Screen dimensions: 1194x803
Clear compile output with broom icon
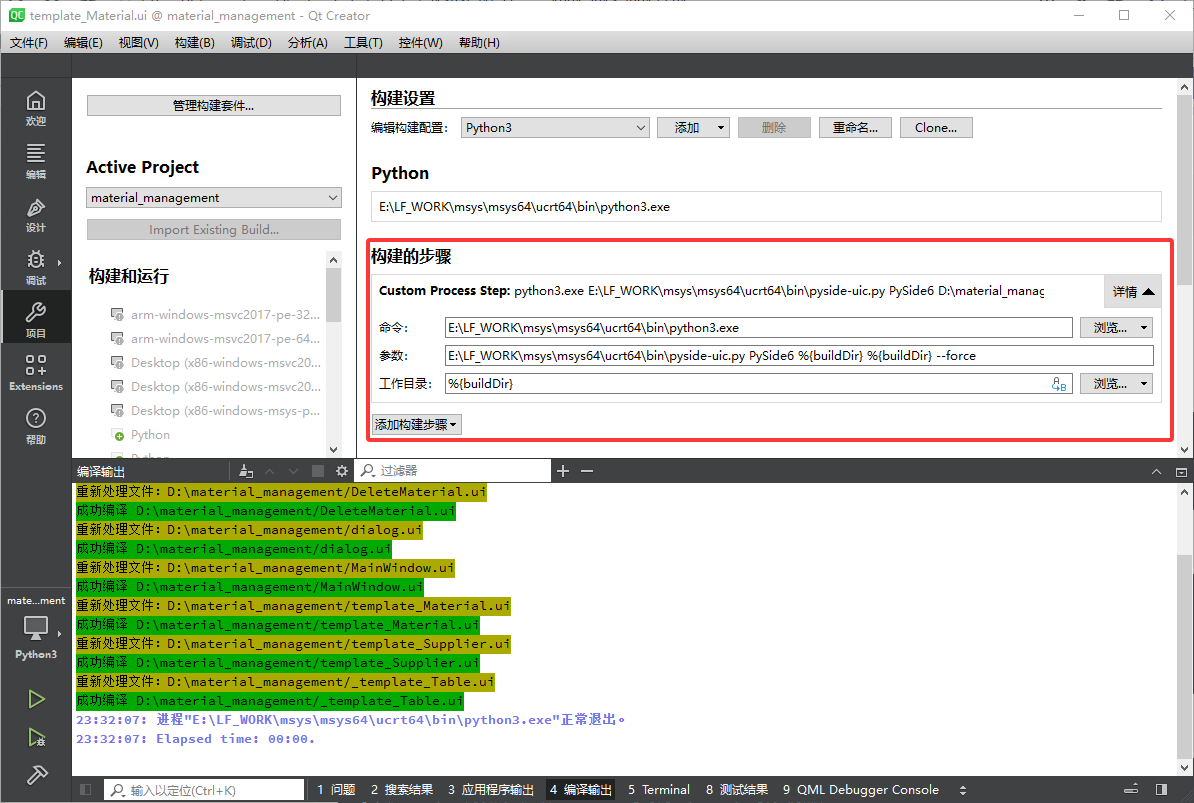245,471
